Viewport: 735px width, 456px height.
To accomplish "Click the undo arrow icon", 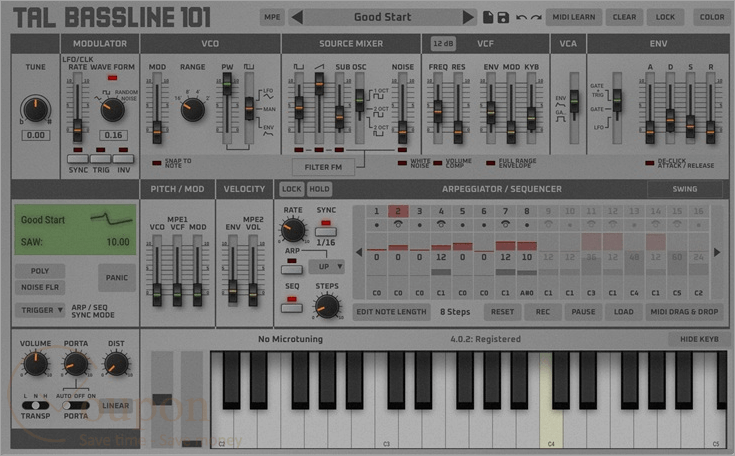I will 521,17.
